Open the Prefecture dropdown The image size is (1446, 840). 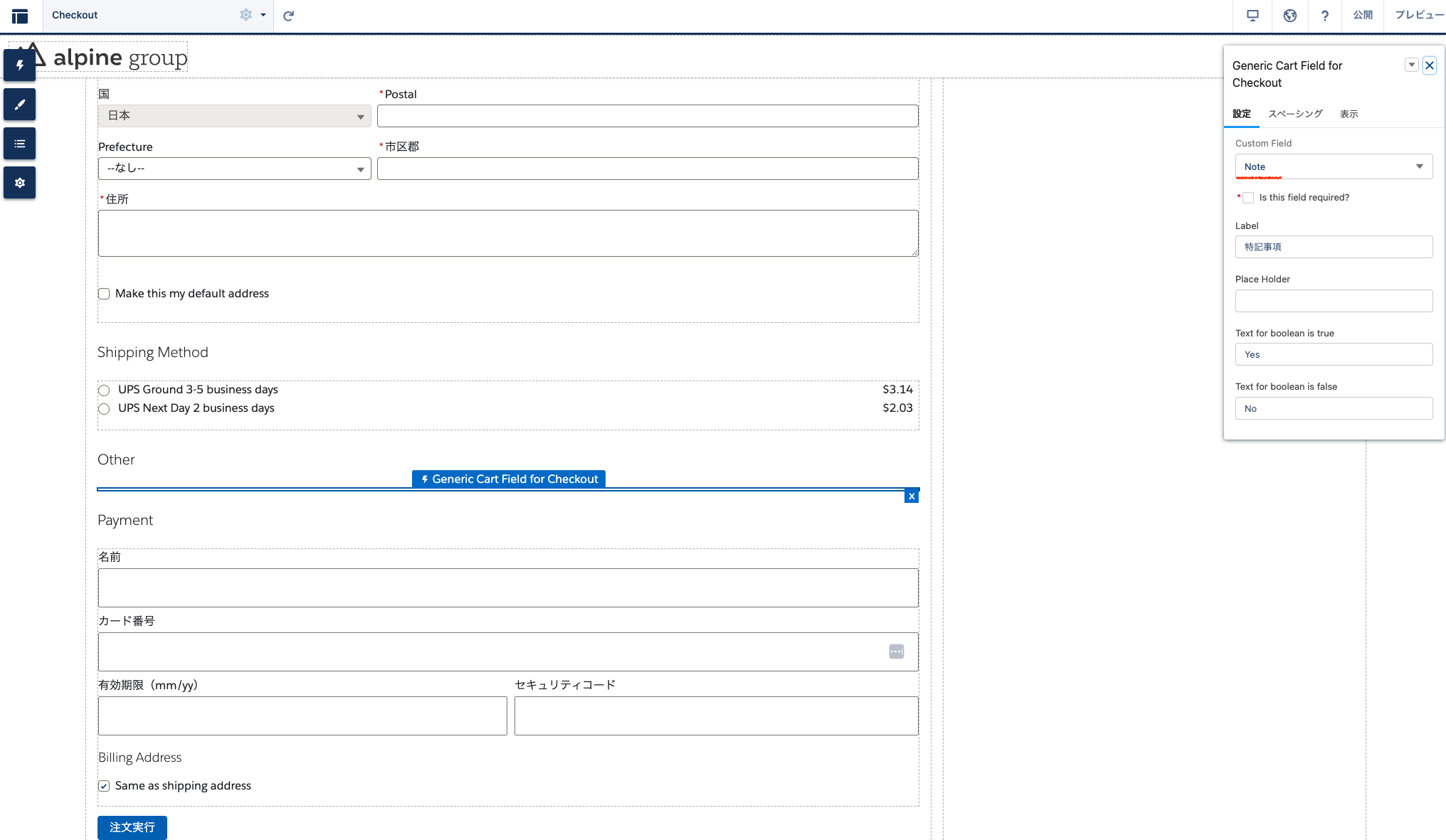234,169
